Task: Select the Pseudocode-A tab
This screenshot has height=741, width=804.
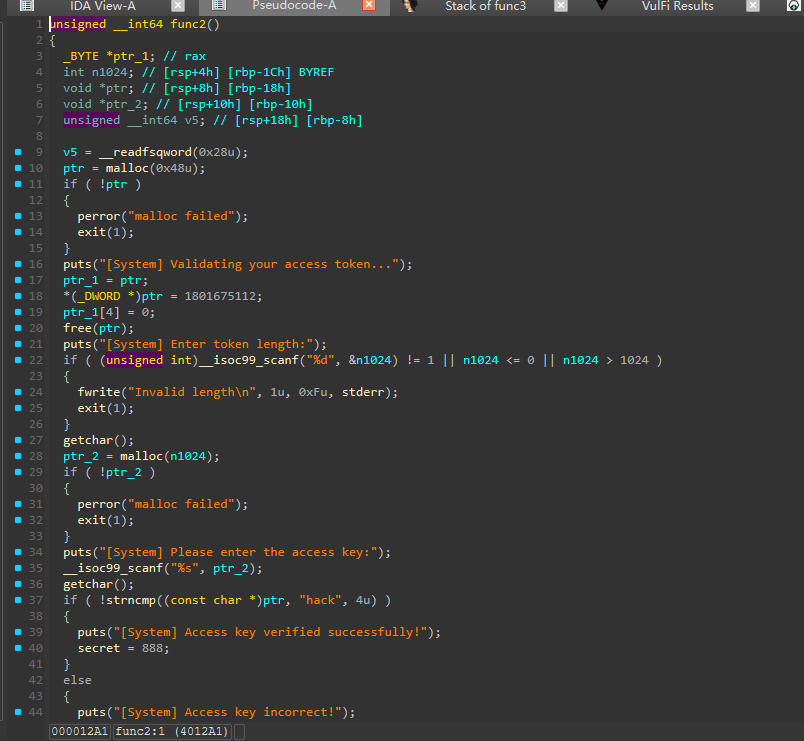Action: click(294, 6)
